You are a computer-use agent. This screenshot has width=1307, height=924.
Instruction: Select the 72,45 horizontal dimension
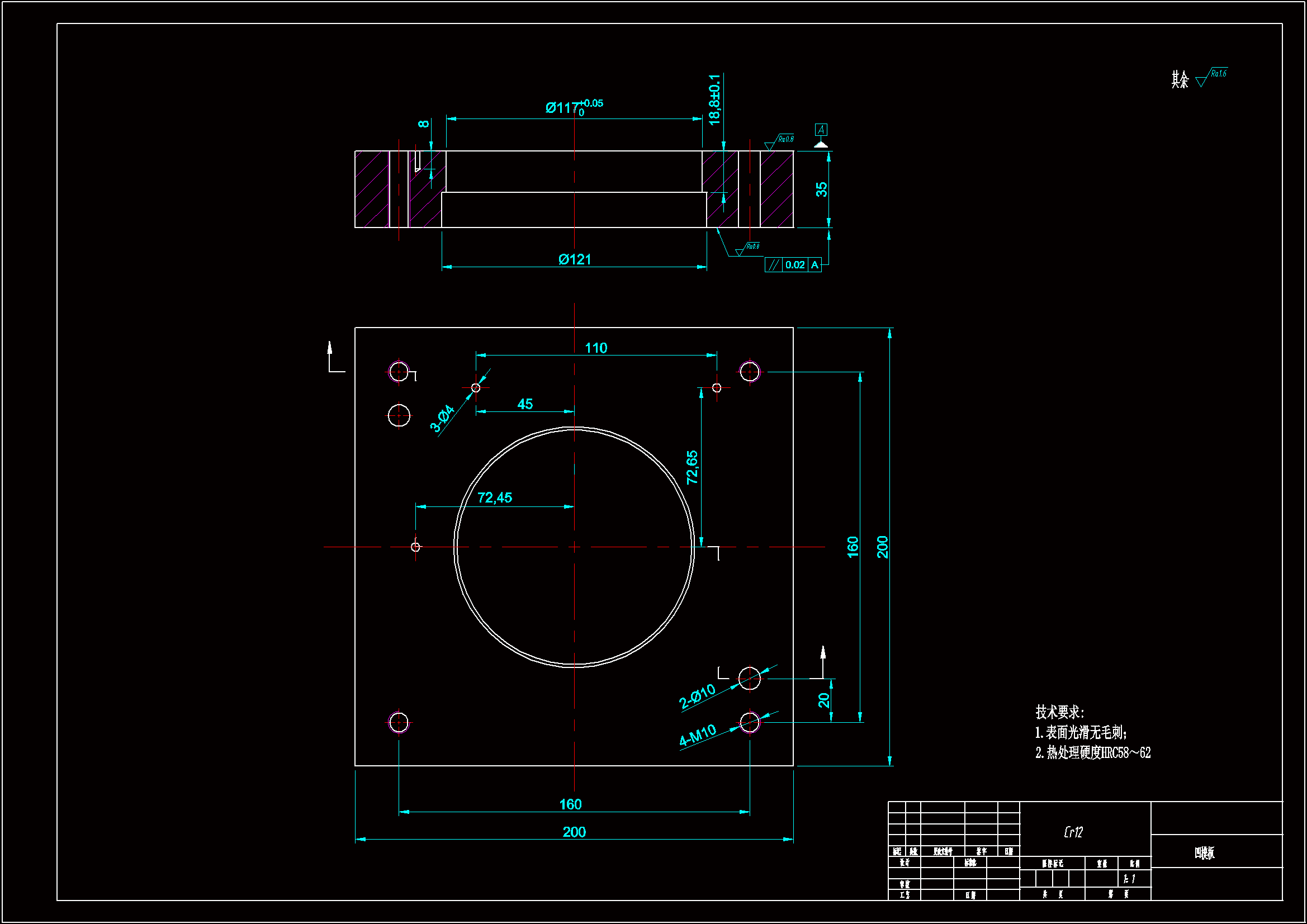[495, 498]
